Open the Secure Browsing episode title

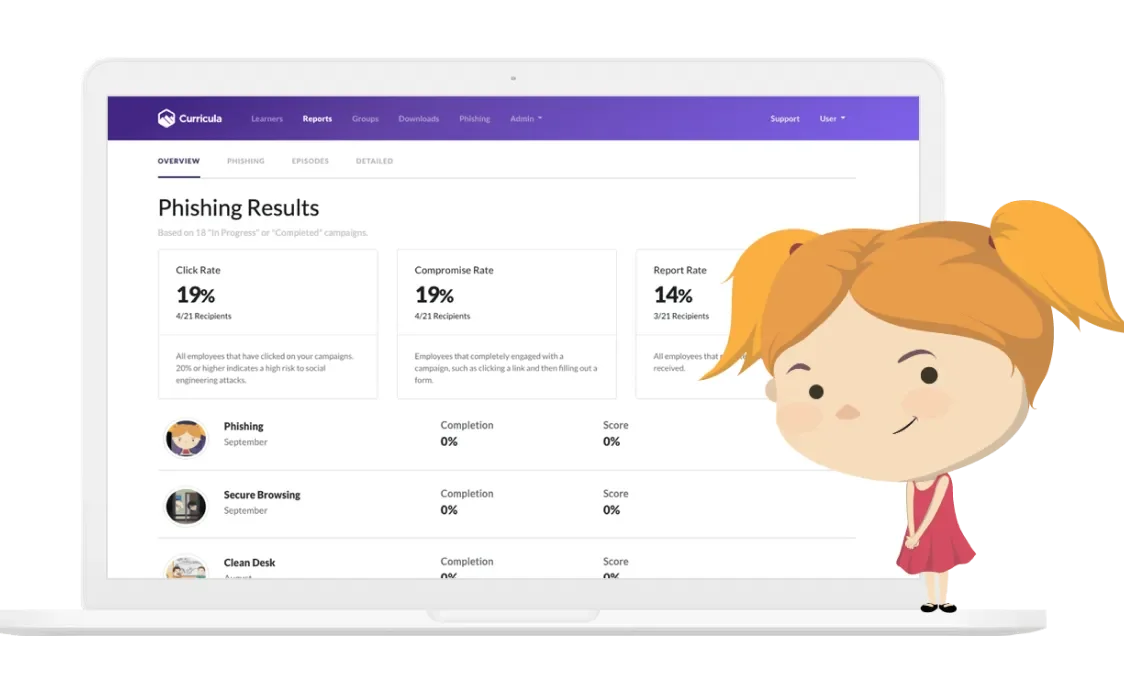[262, 495]
